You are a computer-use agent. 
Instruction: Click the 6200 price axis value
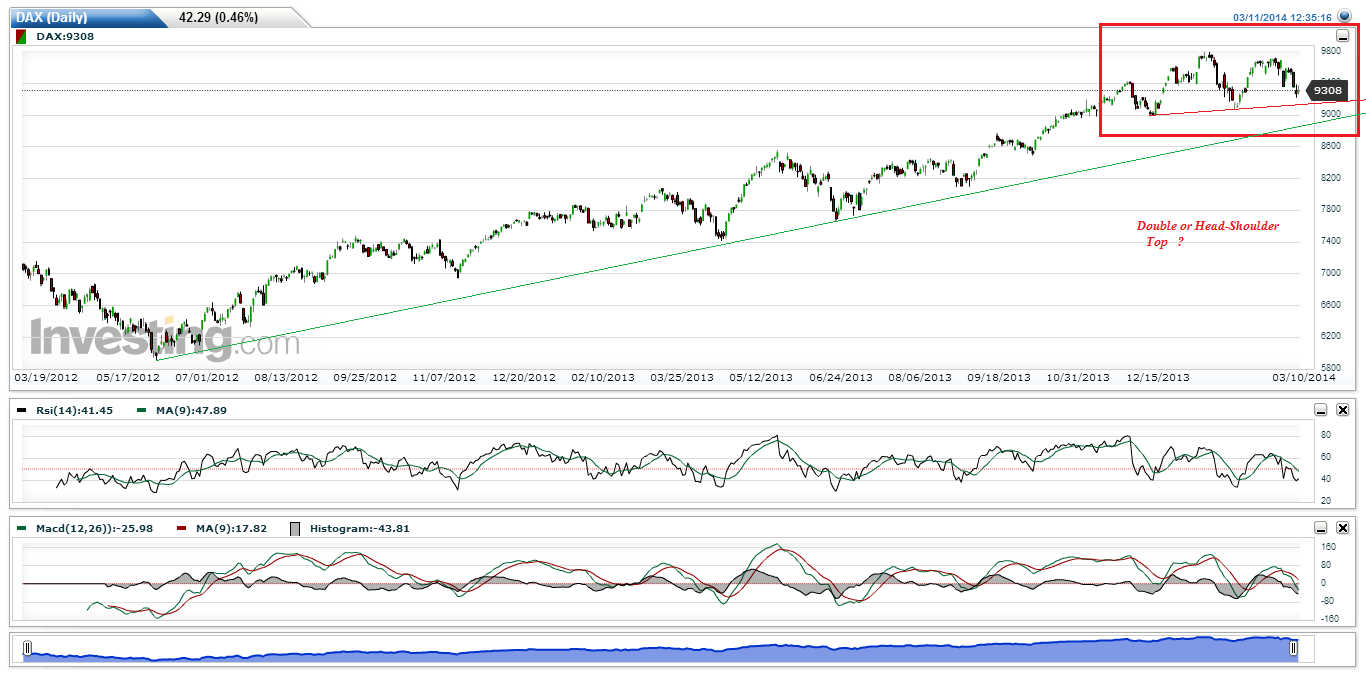(x=1329, y=336)
